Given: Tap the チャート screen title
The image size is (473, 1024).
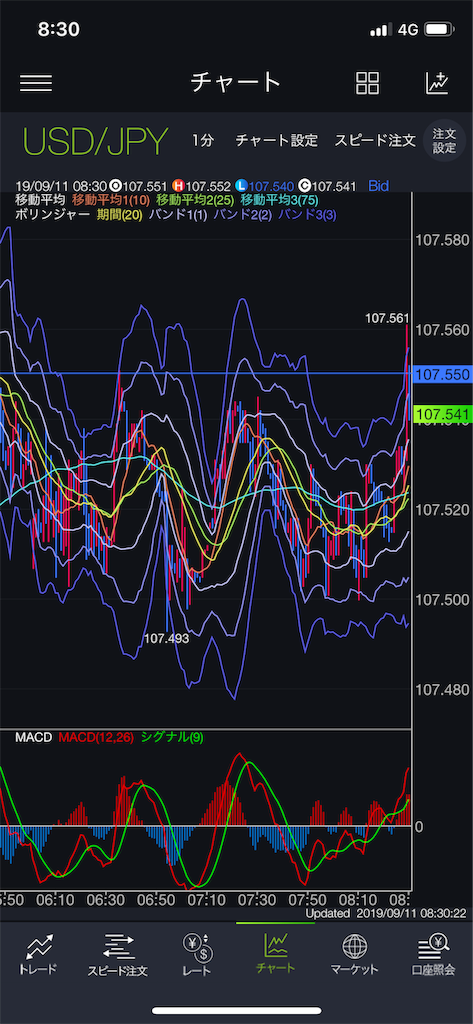Looking at the screenshot, I should [x=236, y=82].
